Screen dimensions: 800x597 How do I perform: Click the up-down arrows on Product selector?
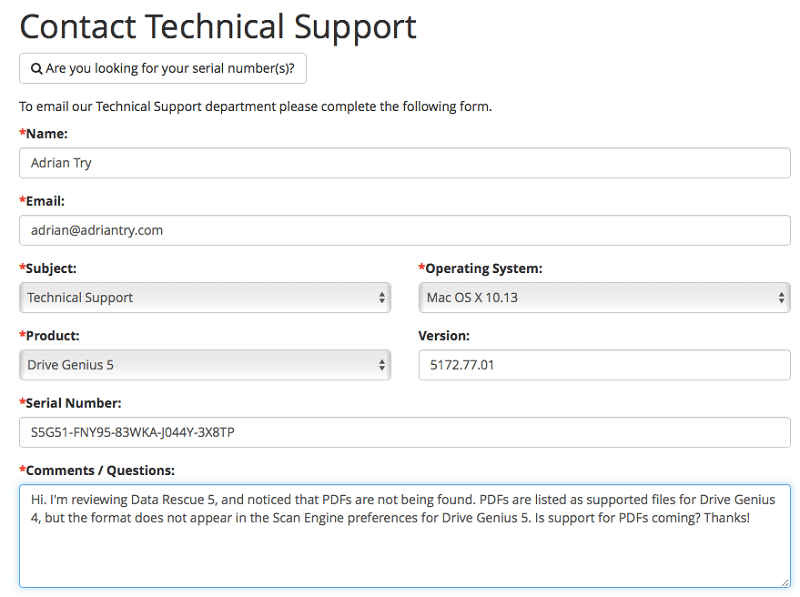[382, 365]
